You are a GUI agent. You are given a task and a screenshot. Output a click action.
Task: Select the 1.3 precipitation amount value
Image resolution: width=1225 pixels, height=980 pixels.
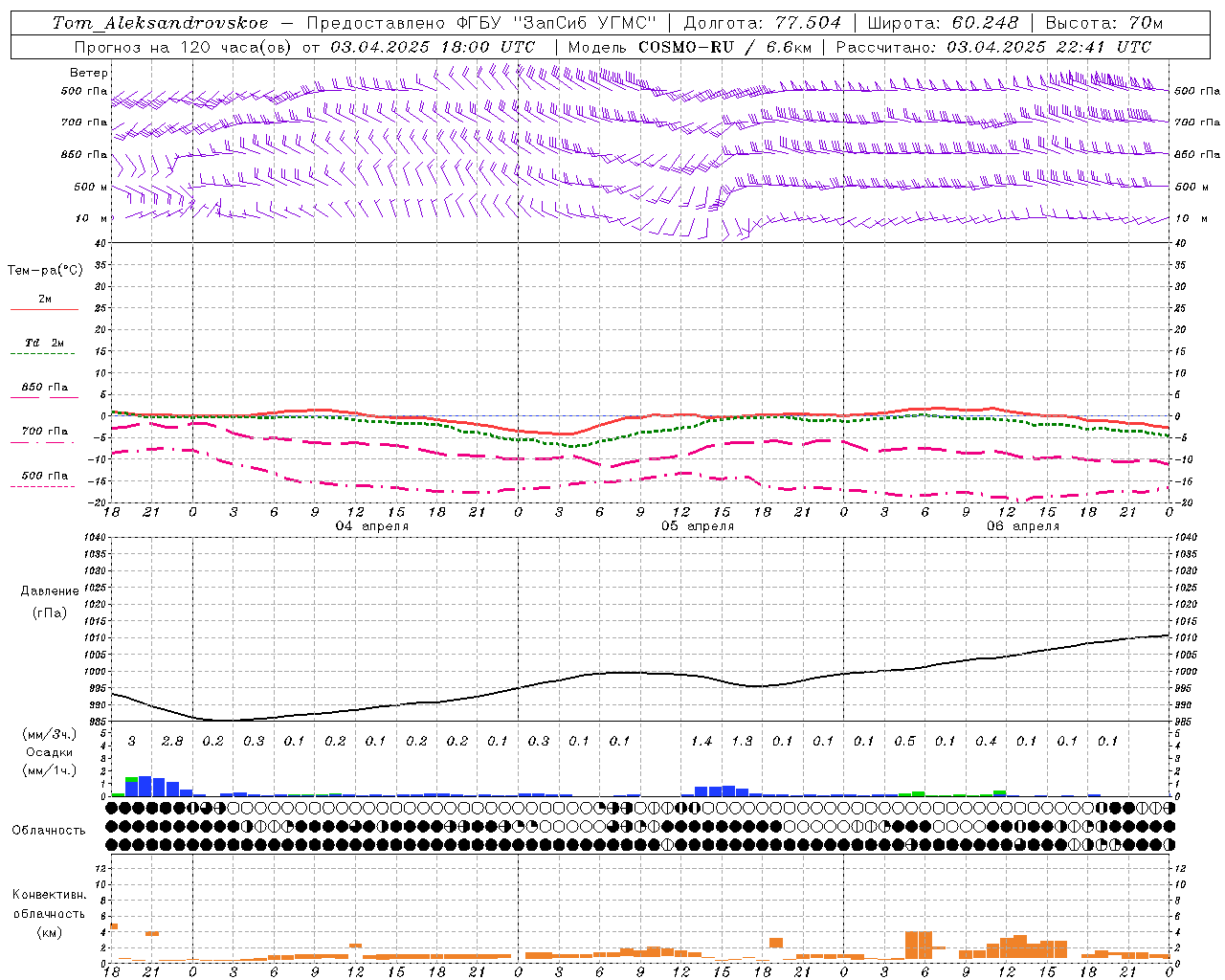[x=742, y=741]
